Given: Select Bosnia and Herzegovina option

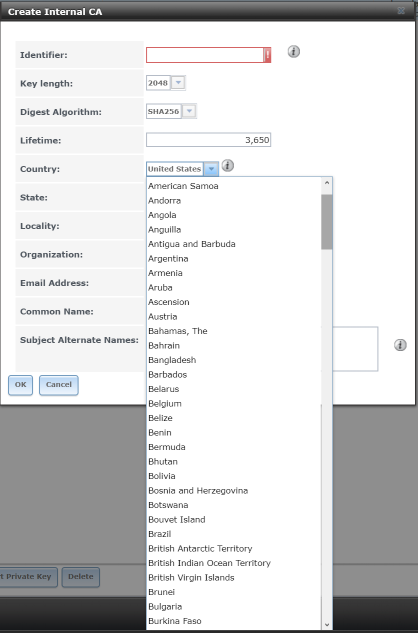Looking at the screenshot, I should pyautogui.click(x=234, y=490).
